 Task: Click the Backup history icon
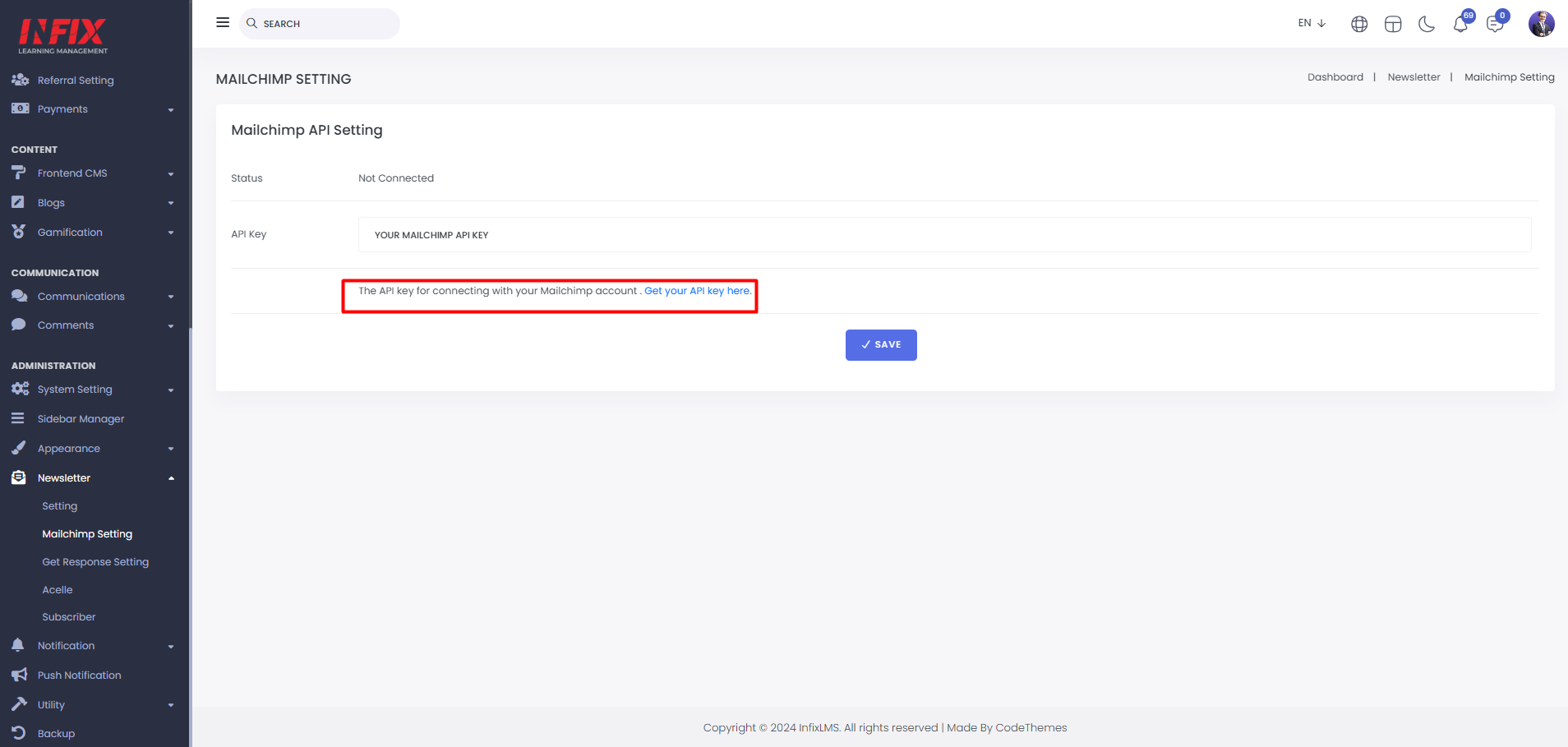(x=18, y=733)
